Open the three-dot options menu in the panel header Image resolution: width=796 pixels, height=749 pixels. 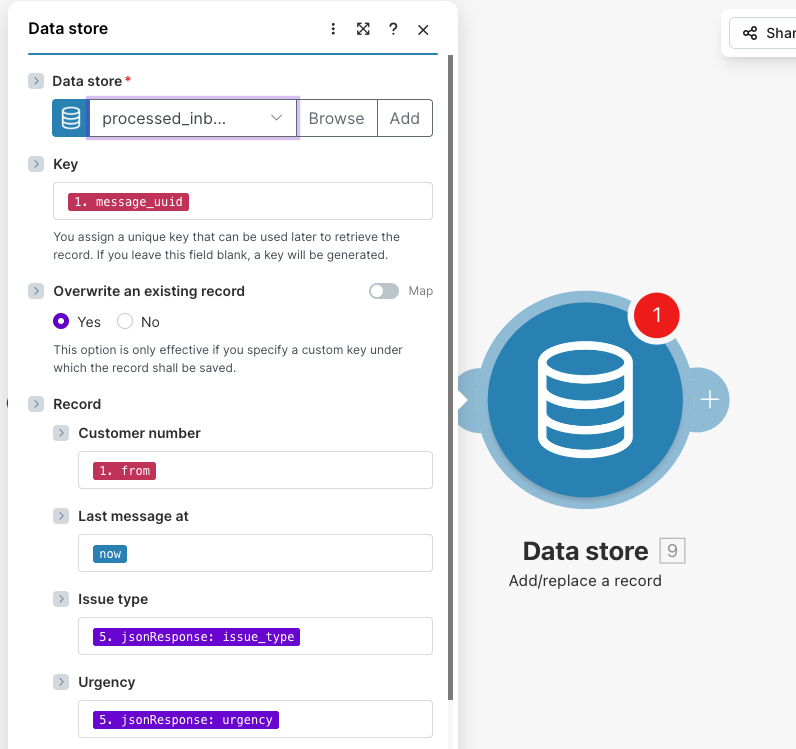point(333,29)
